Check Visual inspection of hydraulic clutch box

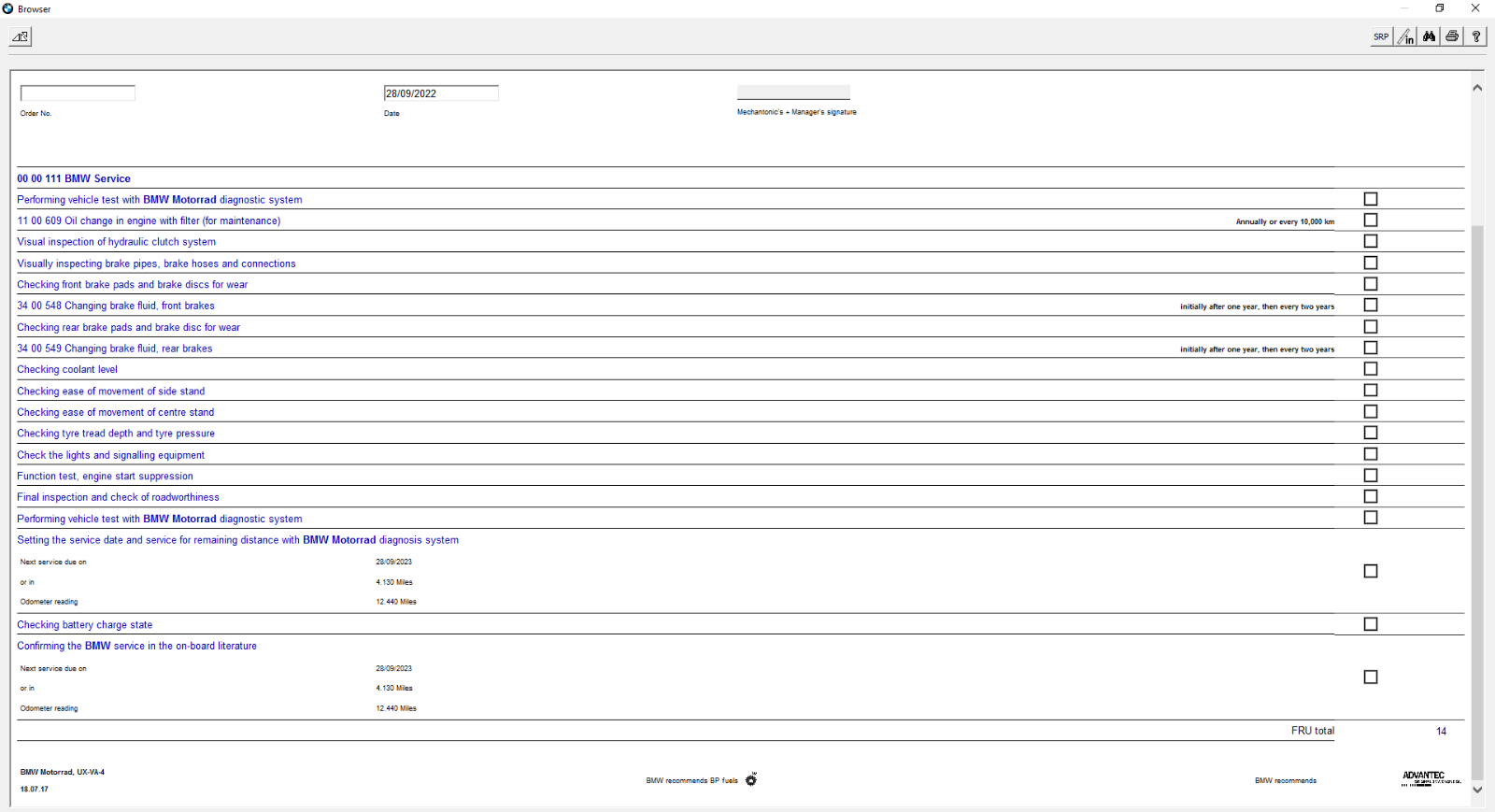(x=1371, y=241)
